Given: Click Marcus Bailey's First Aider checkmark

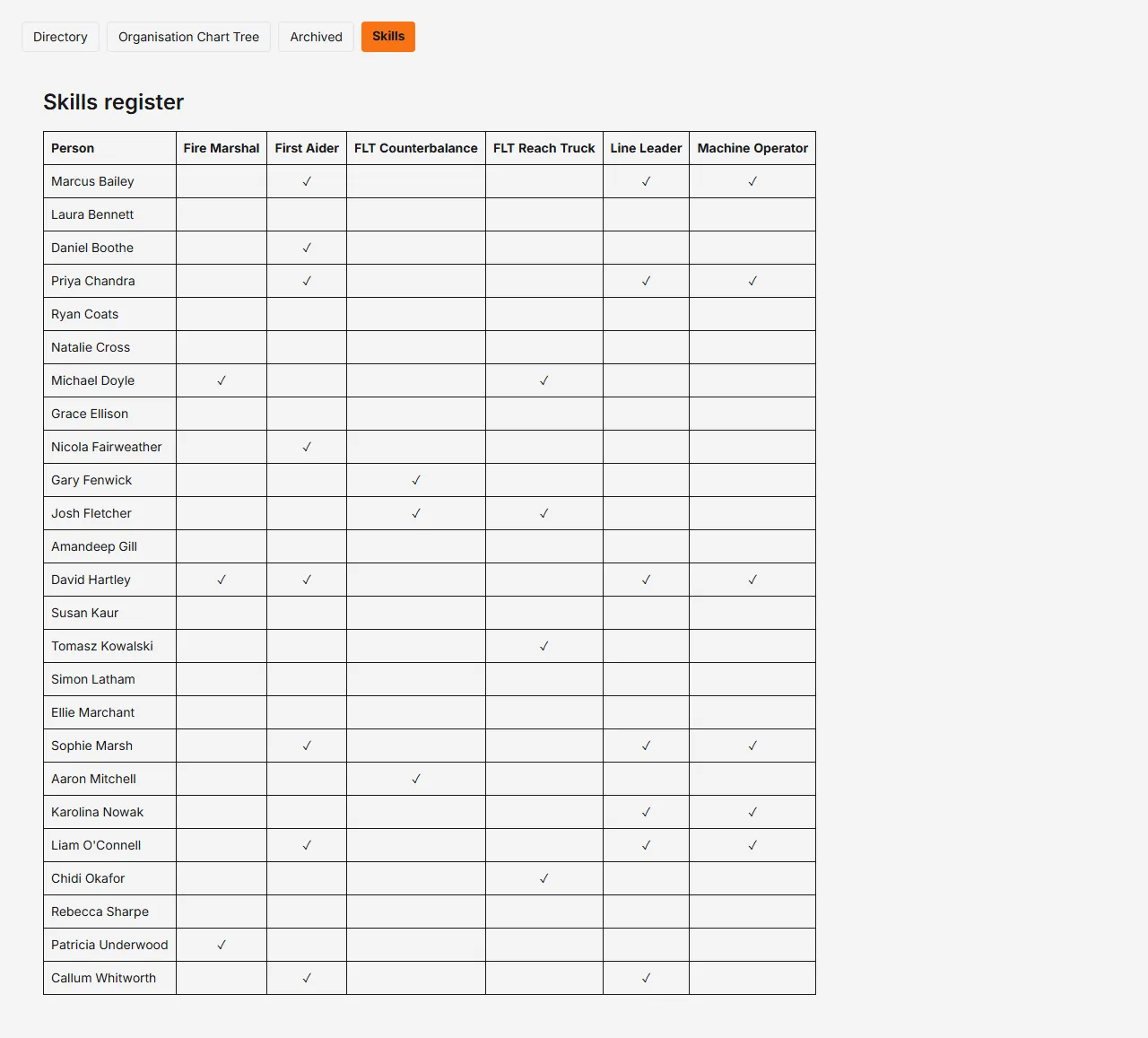Looking at the screenshot, I should pos(307,181).
